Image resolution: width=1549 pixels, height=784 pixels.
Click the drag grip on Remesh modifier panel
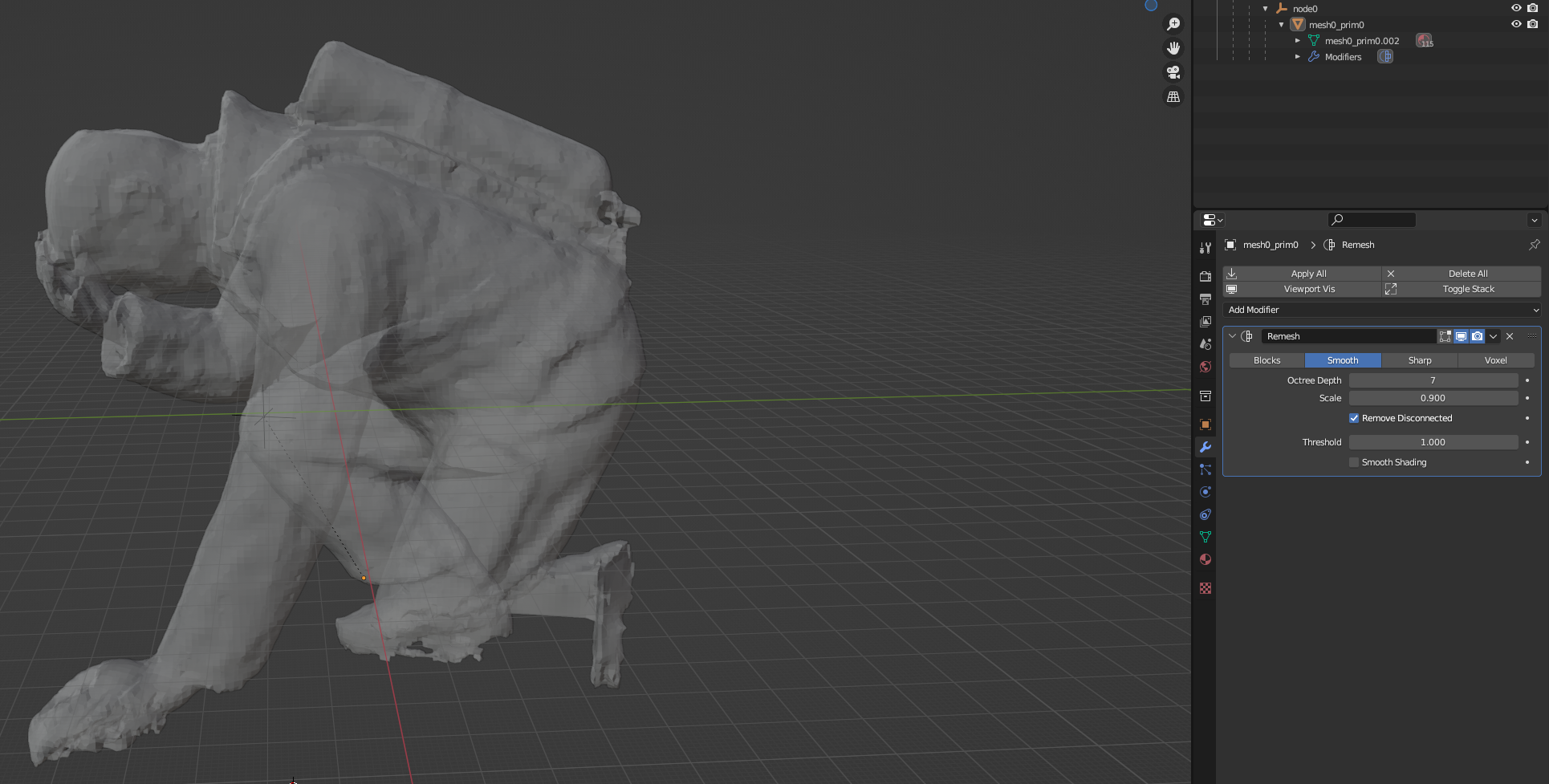pos(1531,336)
